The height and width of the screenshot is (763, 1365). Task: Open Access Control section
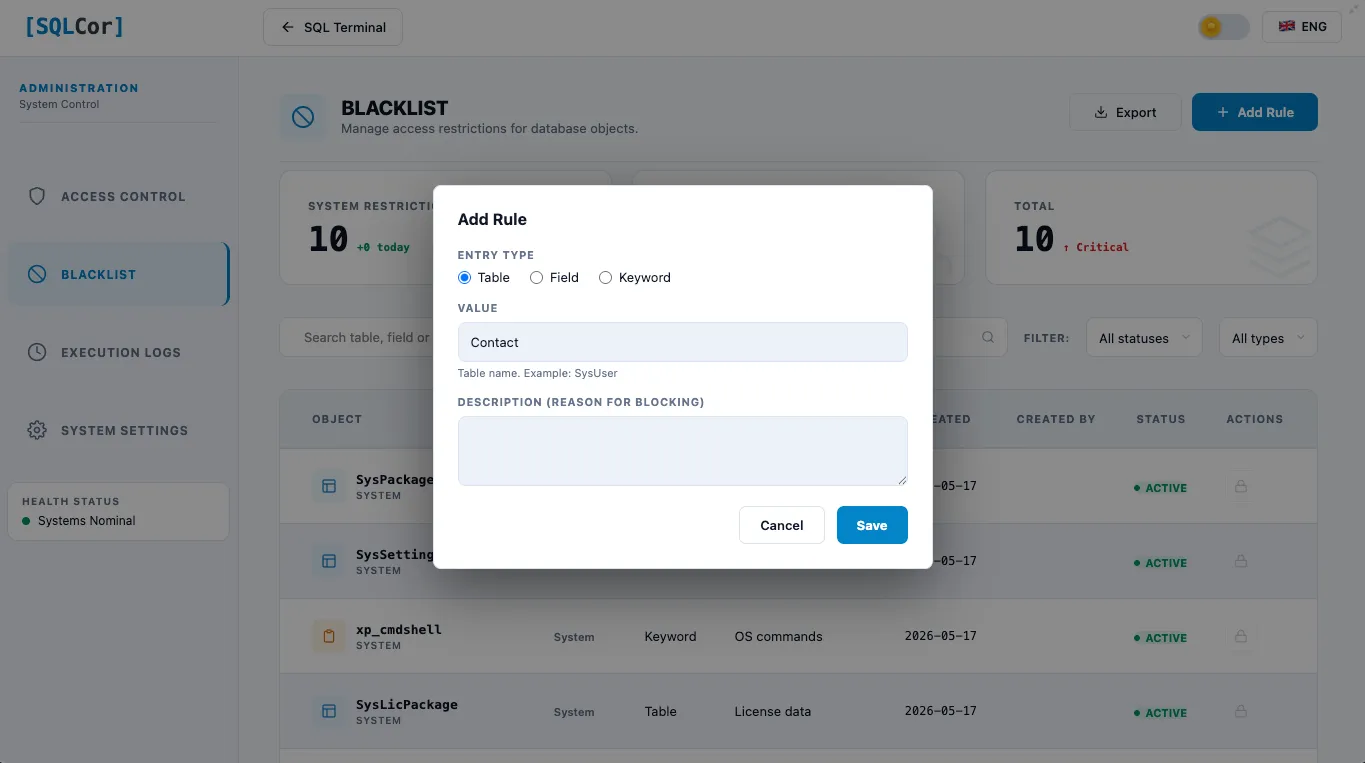(x=118, y=197)
